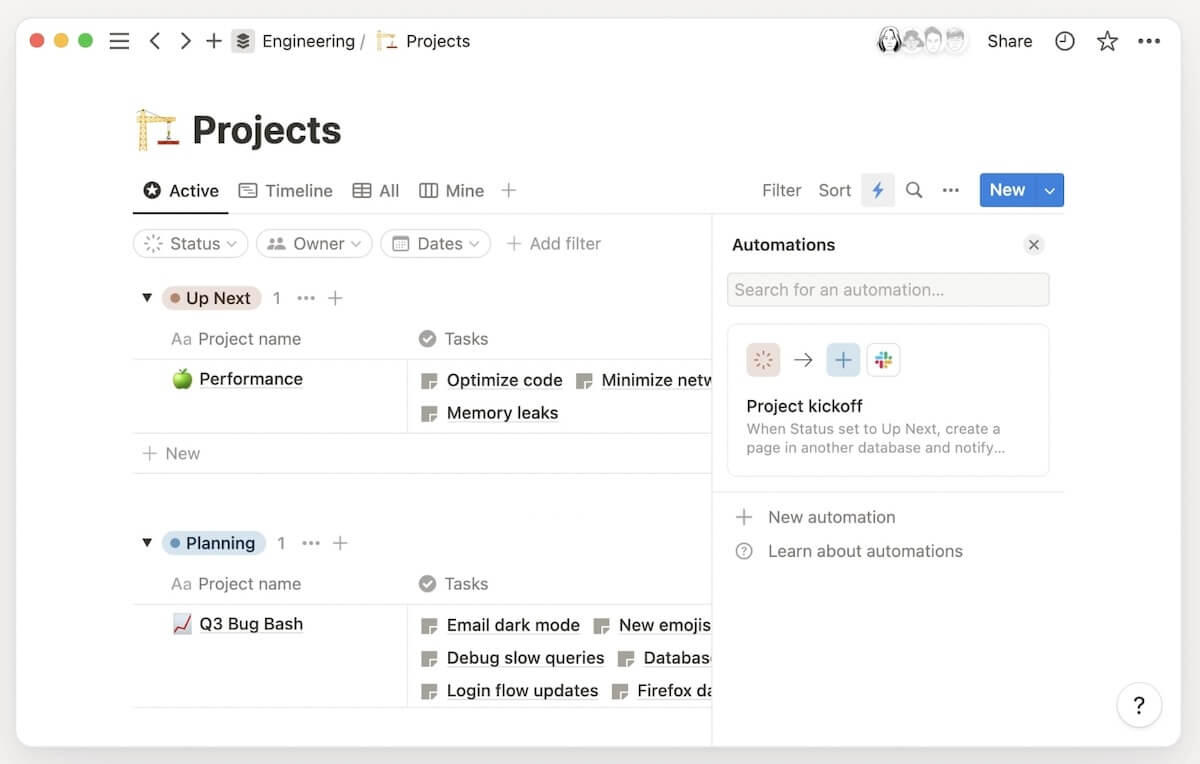This screenshot has height=764, width=1200.
Task: Click the status trigger icon in Project kickoff
Action: pos(763,360)
